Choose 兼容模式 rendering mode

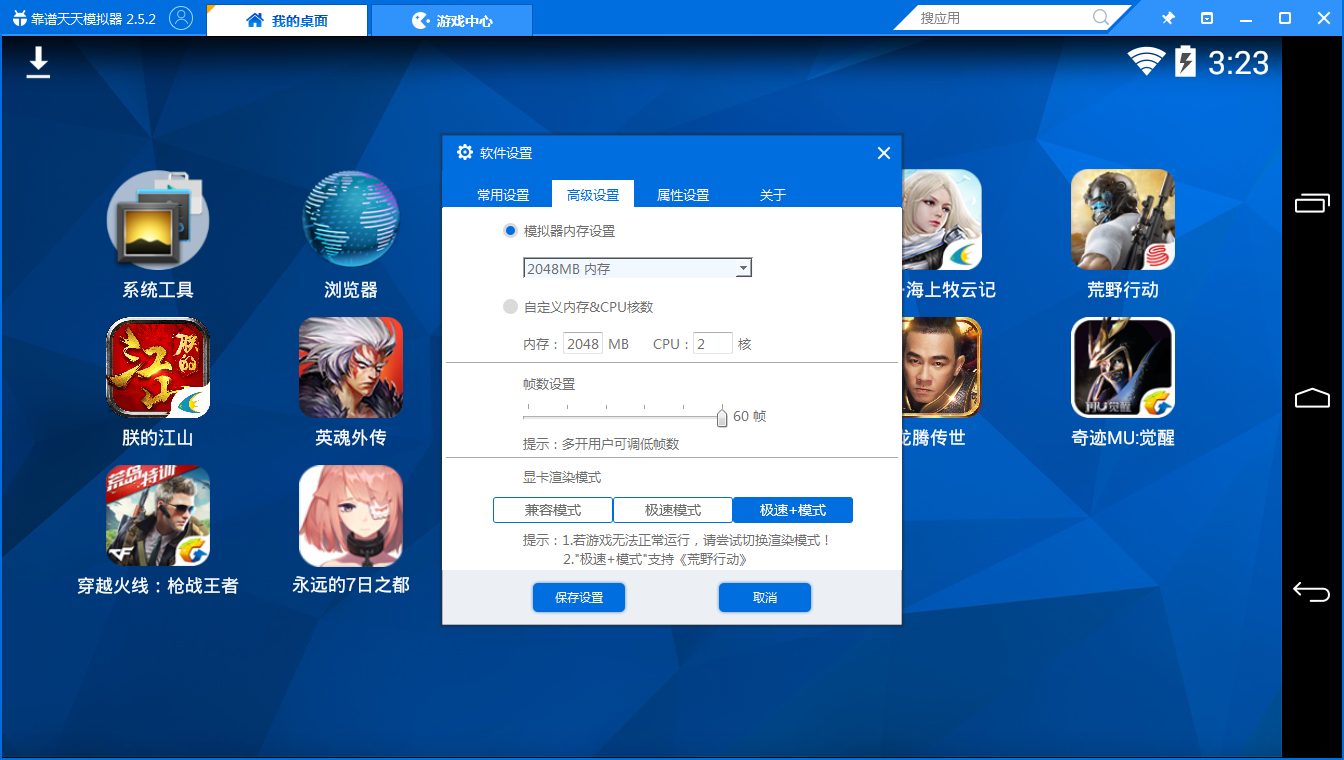553,510
